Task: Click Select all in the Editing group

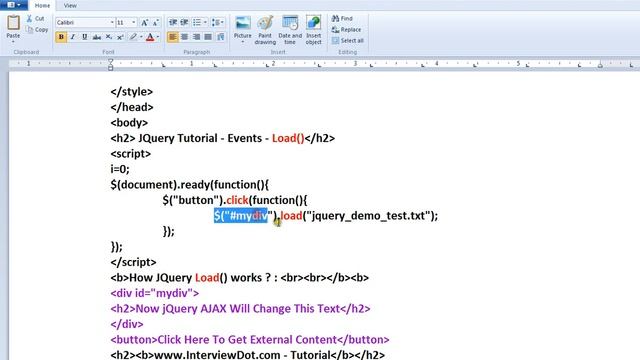Action: (347, 41)
